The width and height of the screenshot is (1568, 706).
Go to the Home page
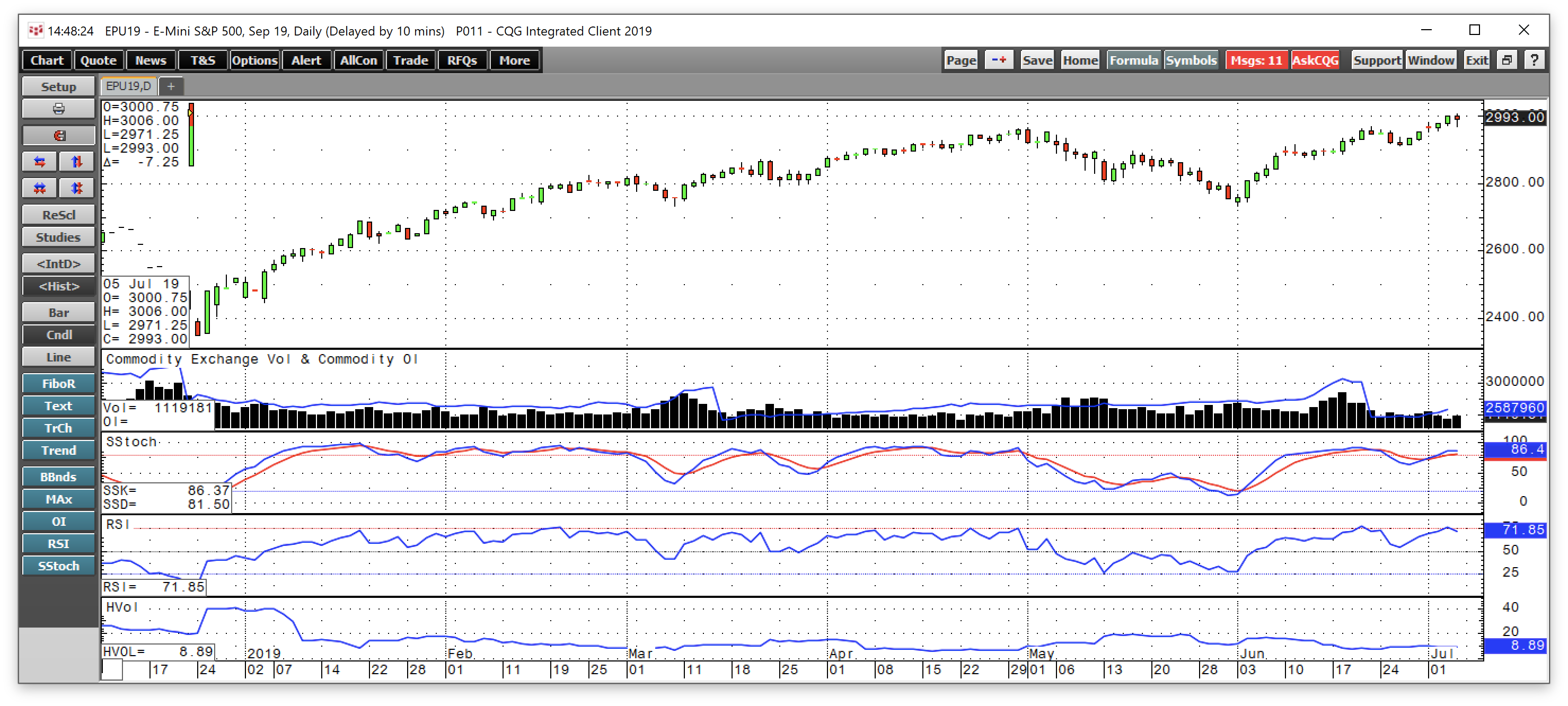(1080, 60)
